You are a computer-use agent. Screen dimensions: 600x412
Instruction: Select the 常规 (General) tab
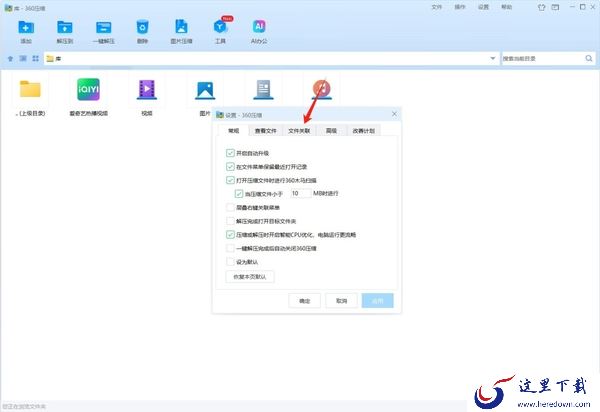[233, 130]
